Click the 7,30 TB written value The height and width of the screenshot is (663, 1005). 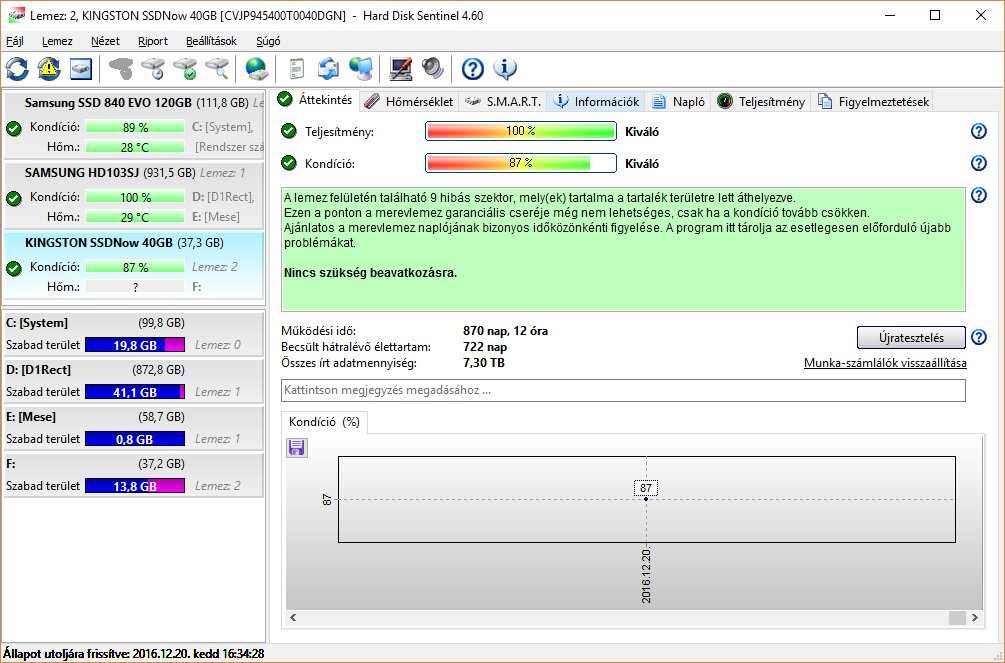(483, 363)
